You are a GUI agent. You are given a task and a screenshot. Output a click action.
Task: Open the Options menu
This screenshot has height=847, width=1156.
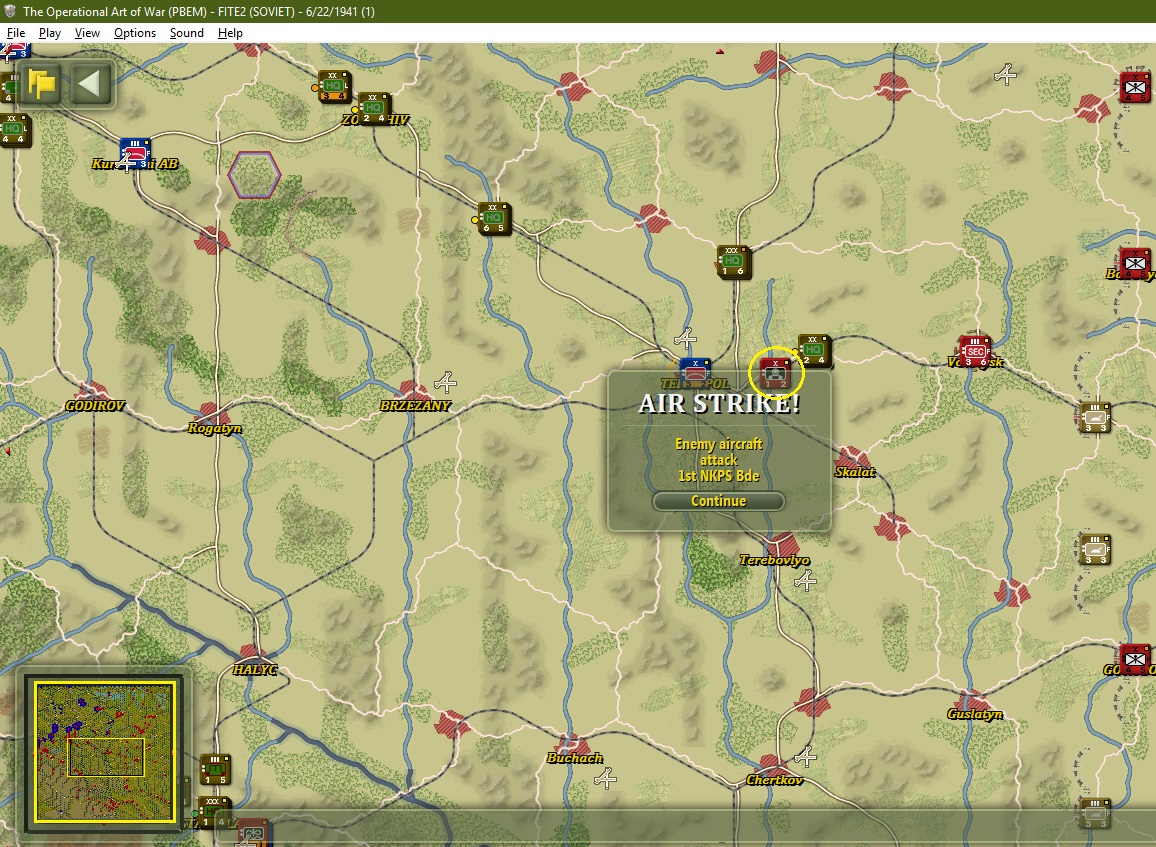[135, 33]
